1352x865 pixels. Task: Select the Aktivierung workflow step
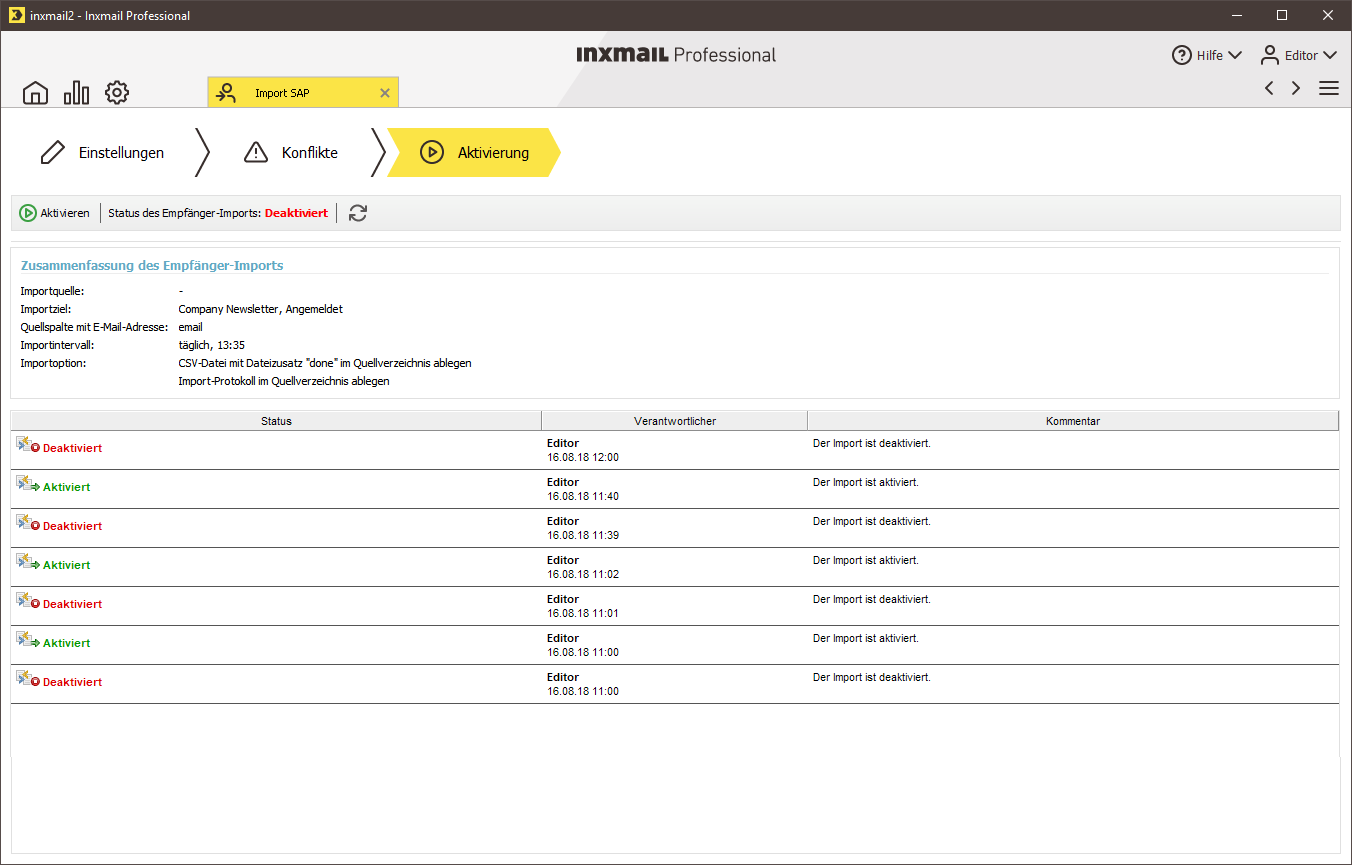(474, 153)
